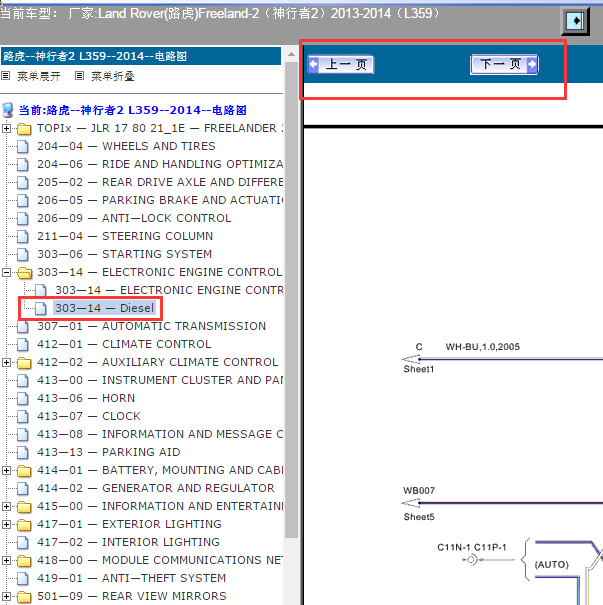Expand the 418-00 Module Communications Network folder
Viewport: 603px width, 605px height.
coord(6,561)
